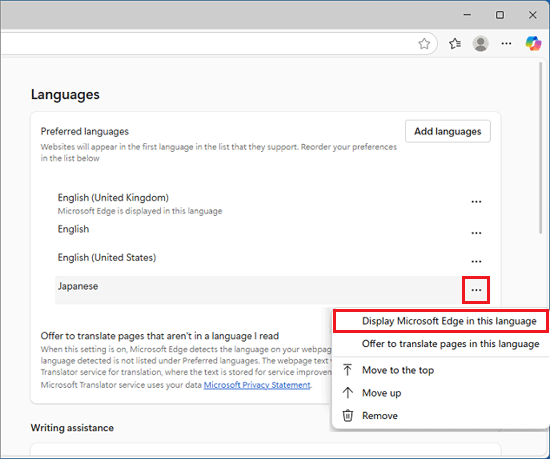
Task: Click the Move to the top arrow icon
Action: [347, 370]
